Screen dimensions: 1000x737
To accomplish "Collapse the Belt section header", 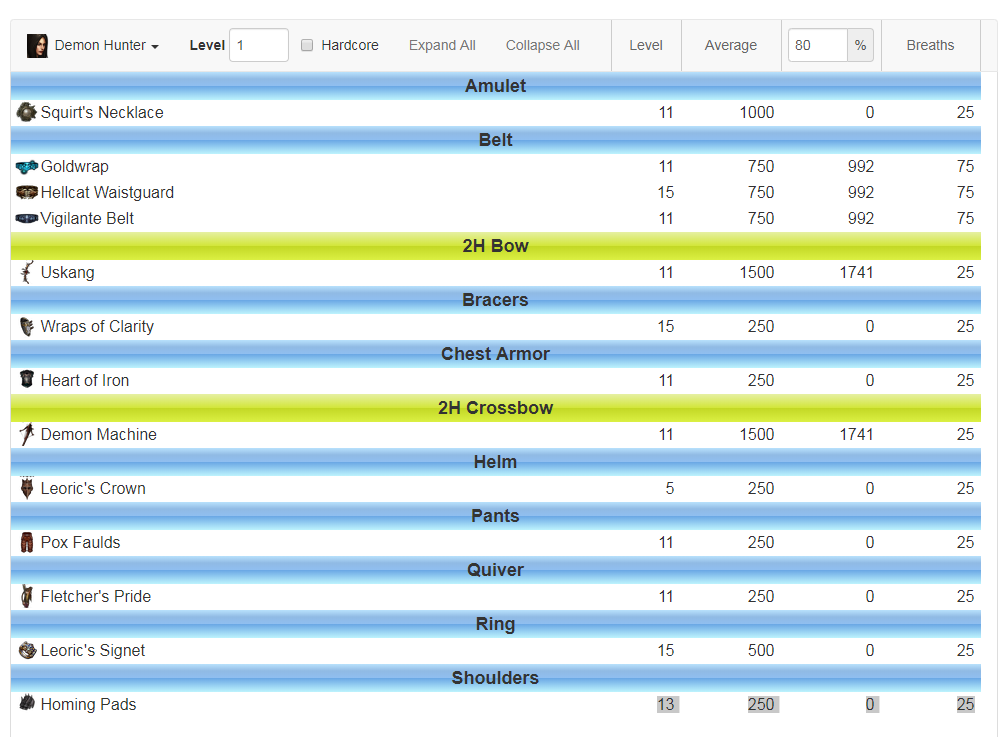I will click(496, 140).
